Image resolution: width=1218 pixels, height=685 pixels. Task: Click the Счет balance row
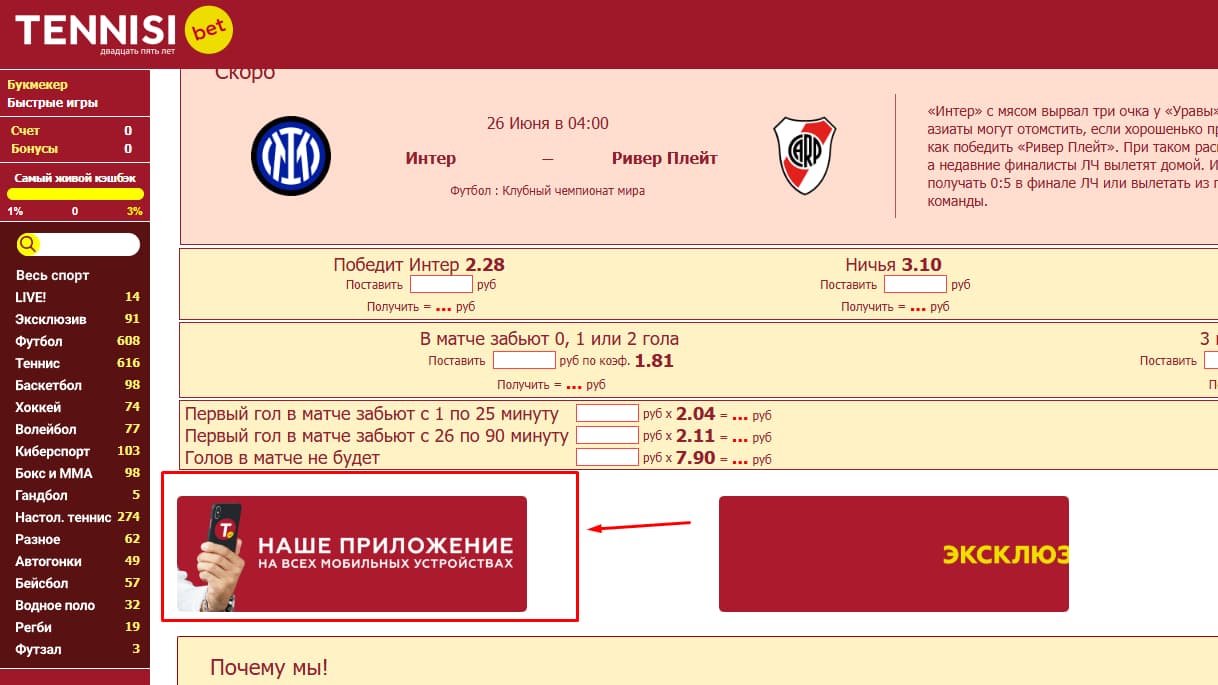click(x=72, y=131)
